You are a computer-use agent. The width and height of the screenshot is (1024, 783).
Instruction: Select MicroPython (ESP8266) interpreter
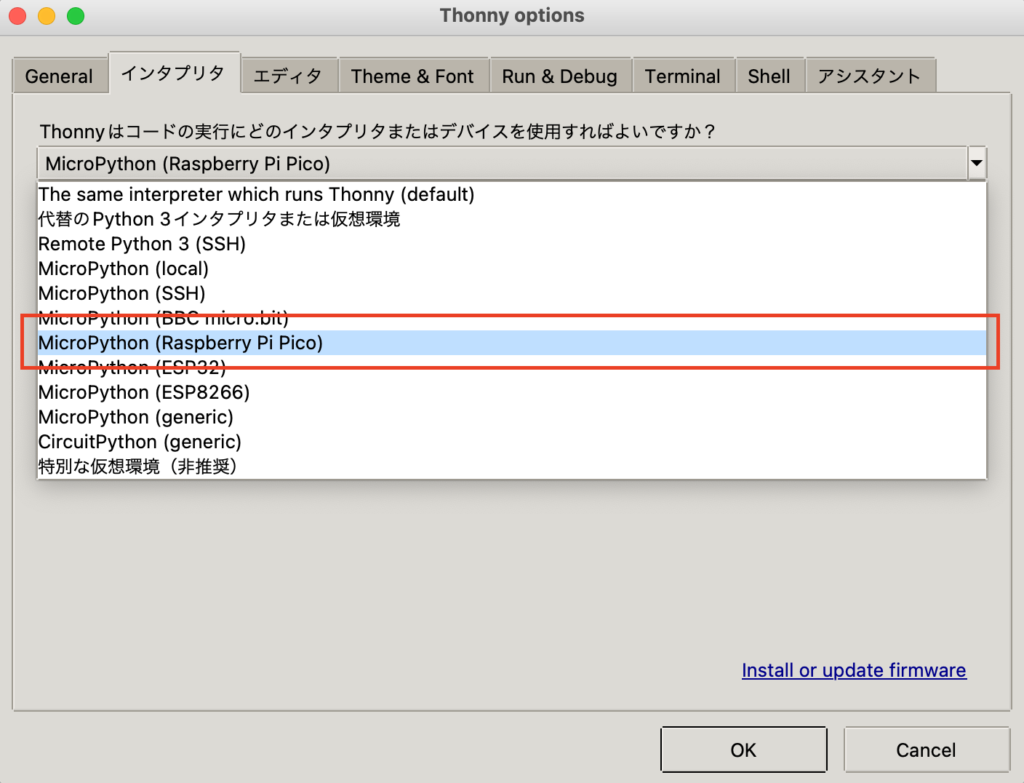tap(511, 392)
